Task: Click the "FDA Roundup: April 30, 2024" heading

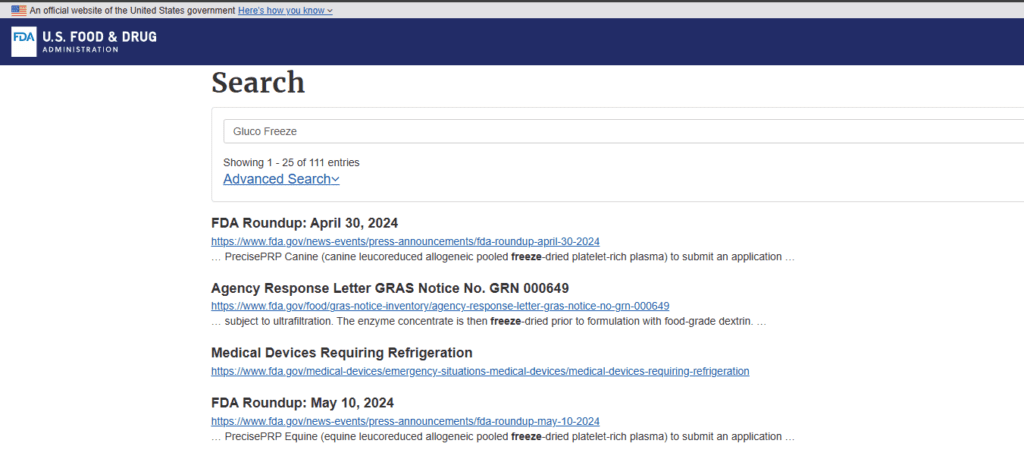Action: (304, 222)
